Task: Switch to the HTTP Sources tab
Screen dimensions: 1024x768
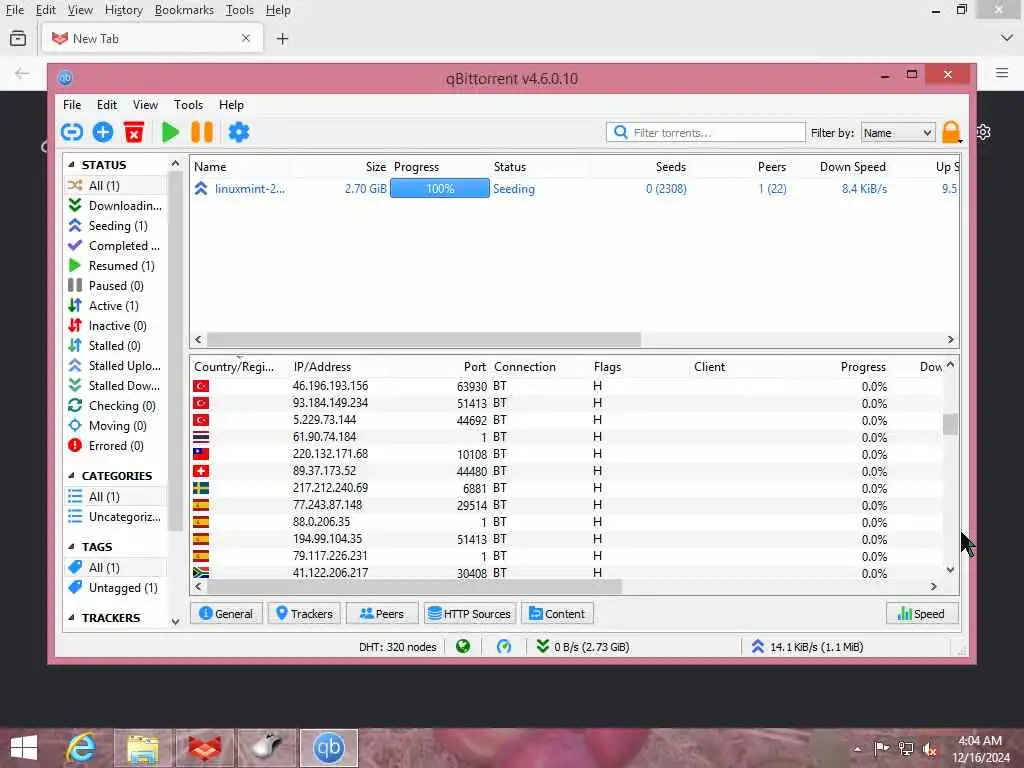Action: [x=470, y=614]
